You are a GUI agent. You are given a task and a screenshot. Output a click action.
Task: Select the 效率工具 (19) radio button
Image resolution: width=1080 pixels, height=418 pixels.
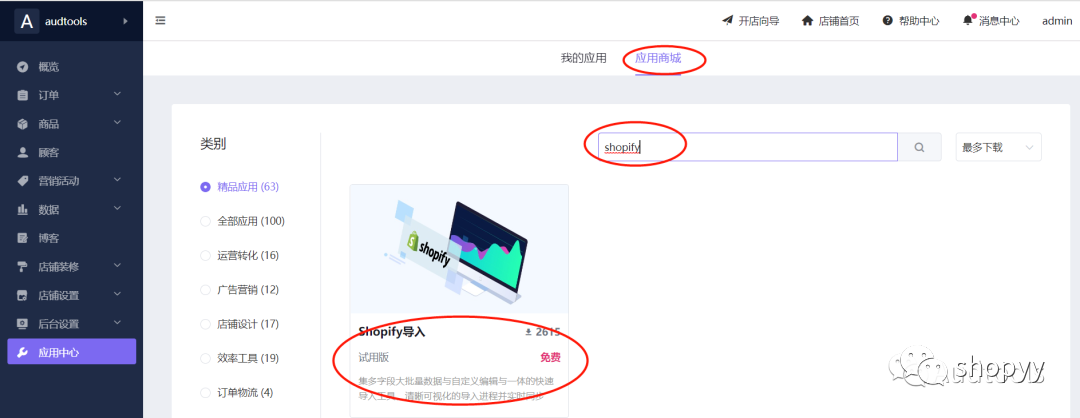point(205,359)
